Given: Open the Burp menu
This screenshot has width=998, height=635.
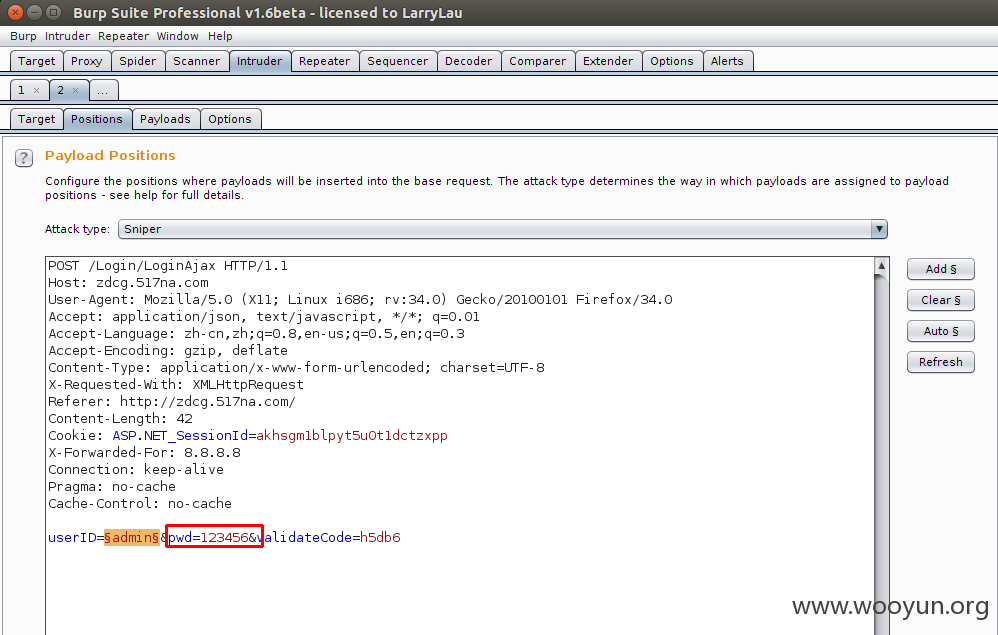Looking at the screenshot, I should pos(23,36).
